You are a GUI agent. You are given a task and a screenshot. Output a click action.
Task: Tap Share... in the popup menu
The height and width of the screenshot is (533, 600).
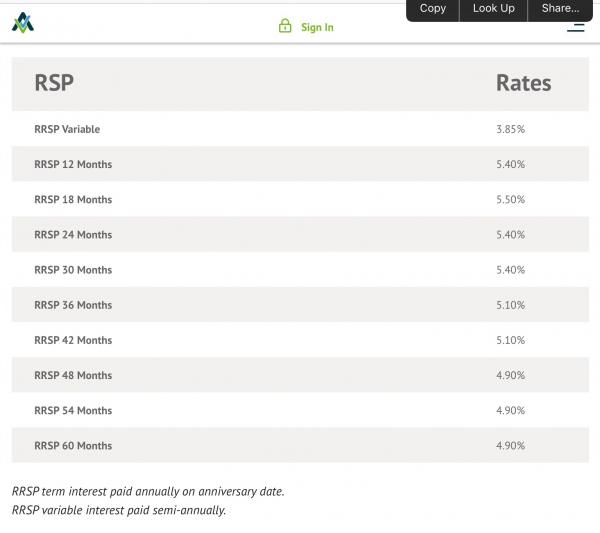click(x=560, y=9)
